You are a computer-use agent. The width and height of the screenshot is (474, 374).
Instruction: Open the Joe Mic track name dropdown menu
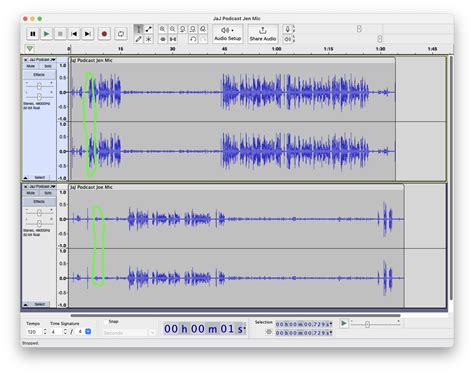42,186
